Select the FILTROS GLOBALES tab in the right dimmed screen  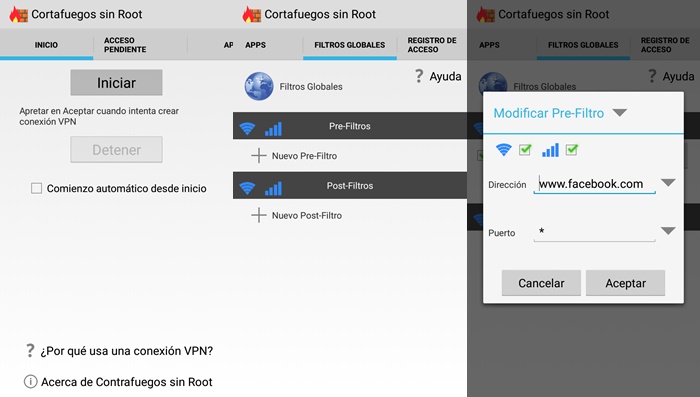tap(583, 45)
